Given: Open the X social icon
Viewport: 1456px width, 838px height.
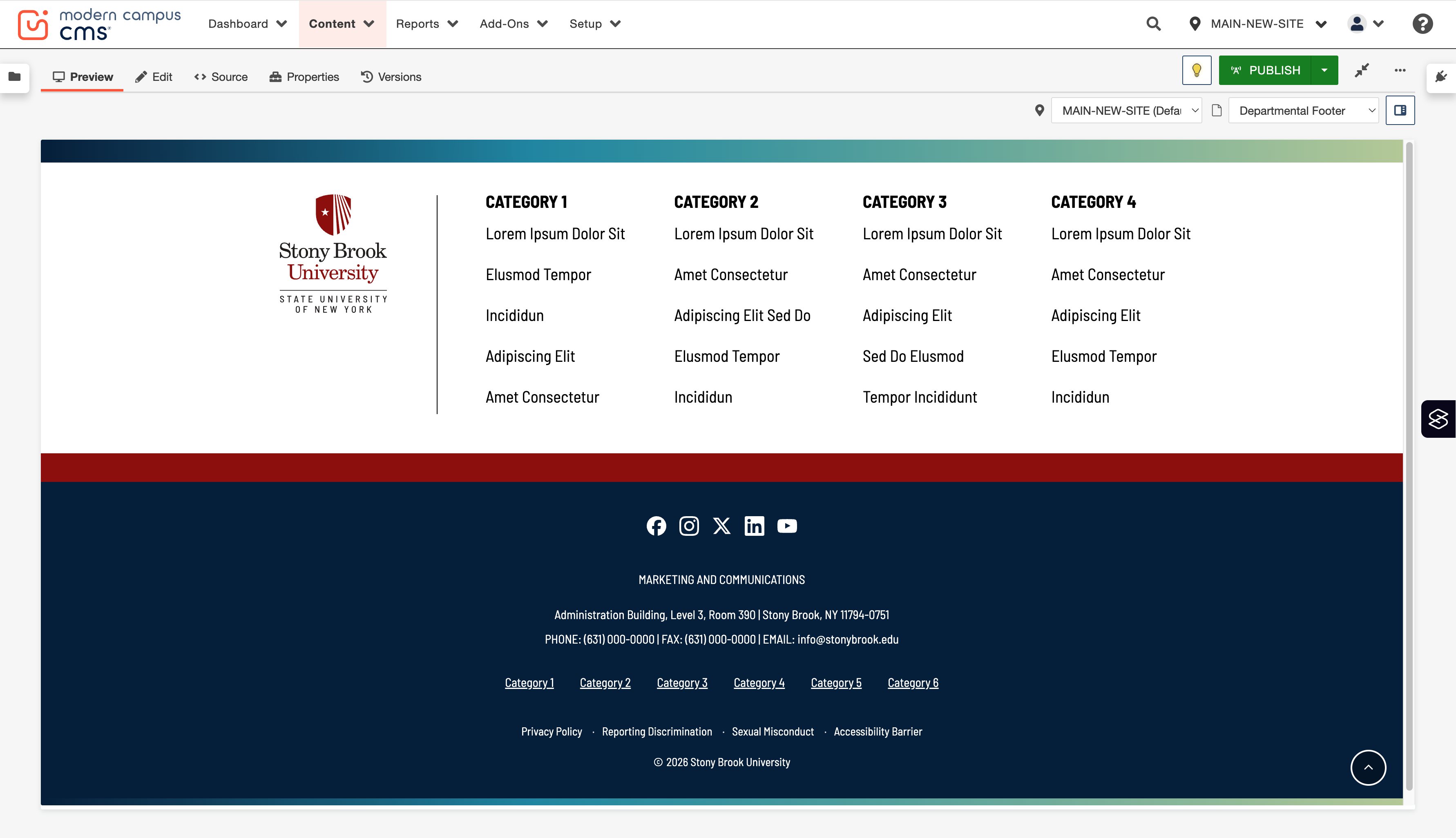Looking at the screenshot, I should point(721,526).
